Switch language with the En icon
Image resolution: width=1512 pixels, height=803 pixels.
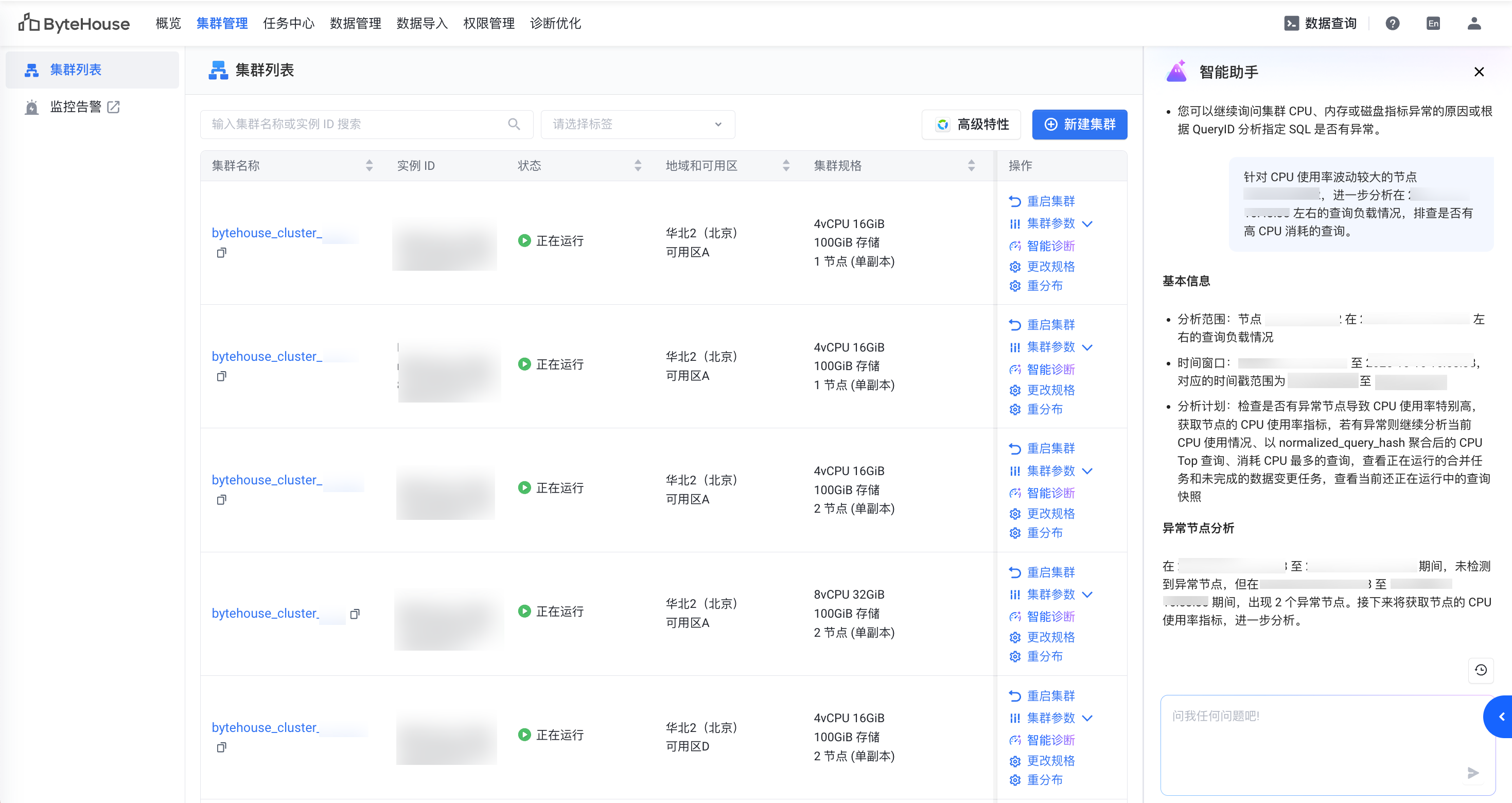pyautogui.click(x=1433, y=24)
